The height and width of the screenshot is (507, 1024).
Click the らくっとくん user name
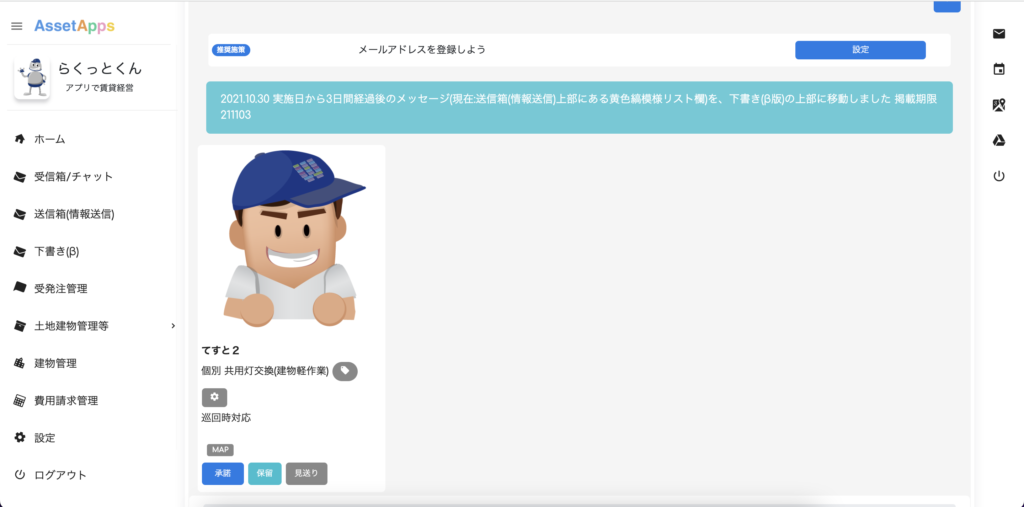[100, 69]
